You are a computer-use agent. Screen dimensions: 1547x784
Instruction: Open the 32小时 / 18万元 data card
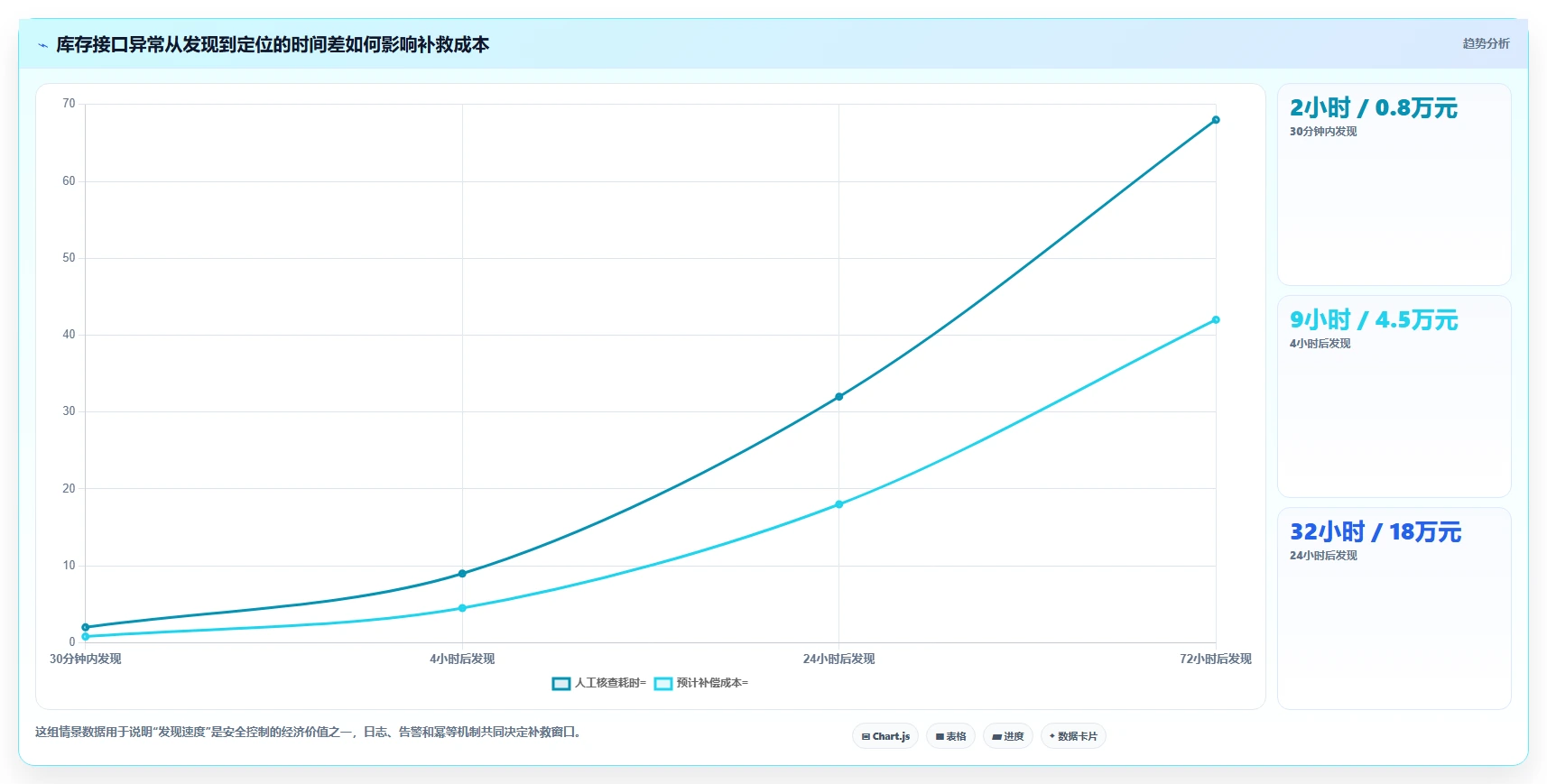pos(1394,609)
